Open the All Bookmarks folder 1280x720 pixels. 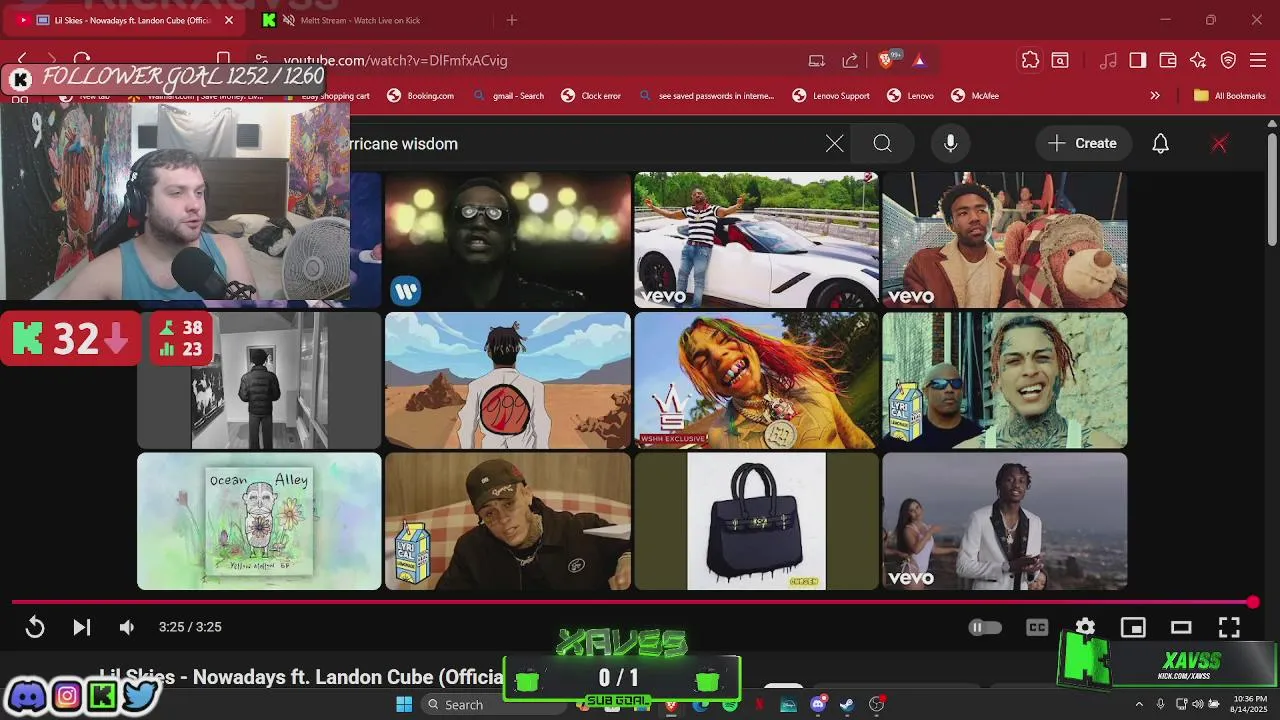pos(1230,96)
